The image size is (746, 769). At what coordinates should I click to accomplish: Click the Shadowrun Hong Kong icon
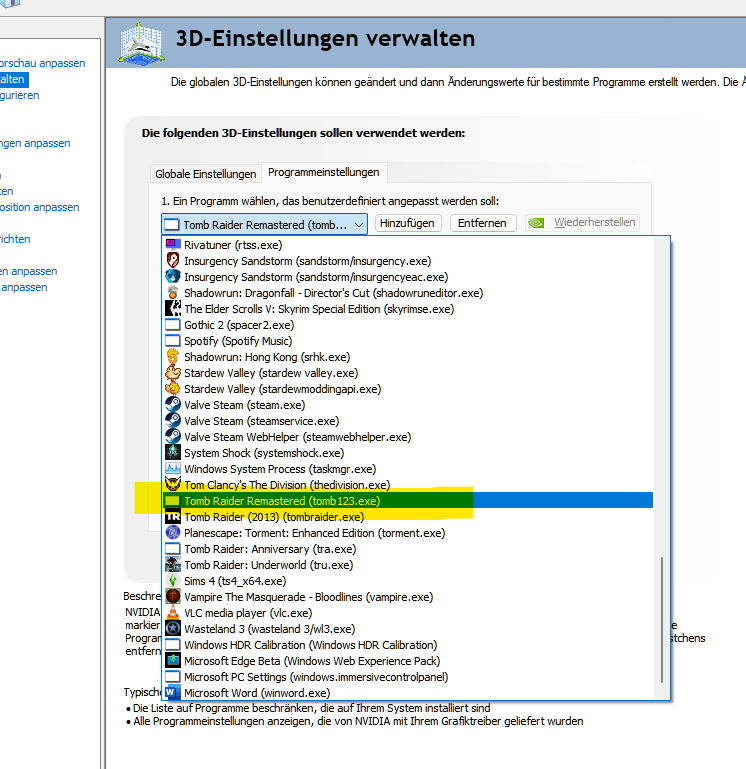(173, 357)
